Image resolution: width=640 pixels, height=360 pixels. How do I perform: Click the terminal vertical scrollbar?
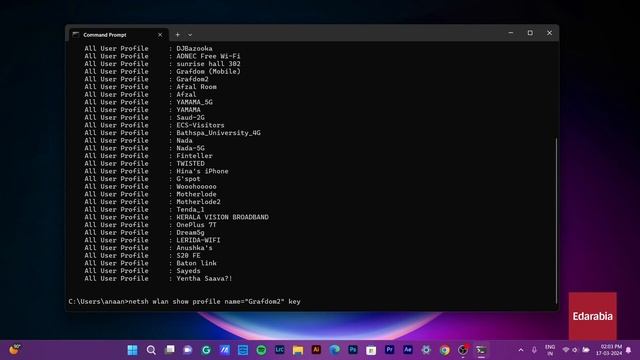tap(556, 220)
